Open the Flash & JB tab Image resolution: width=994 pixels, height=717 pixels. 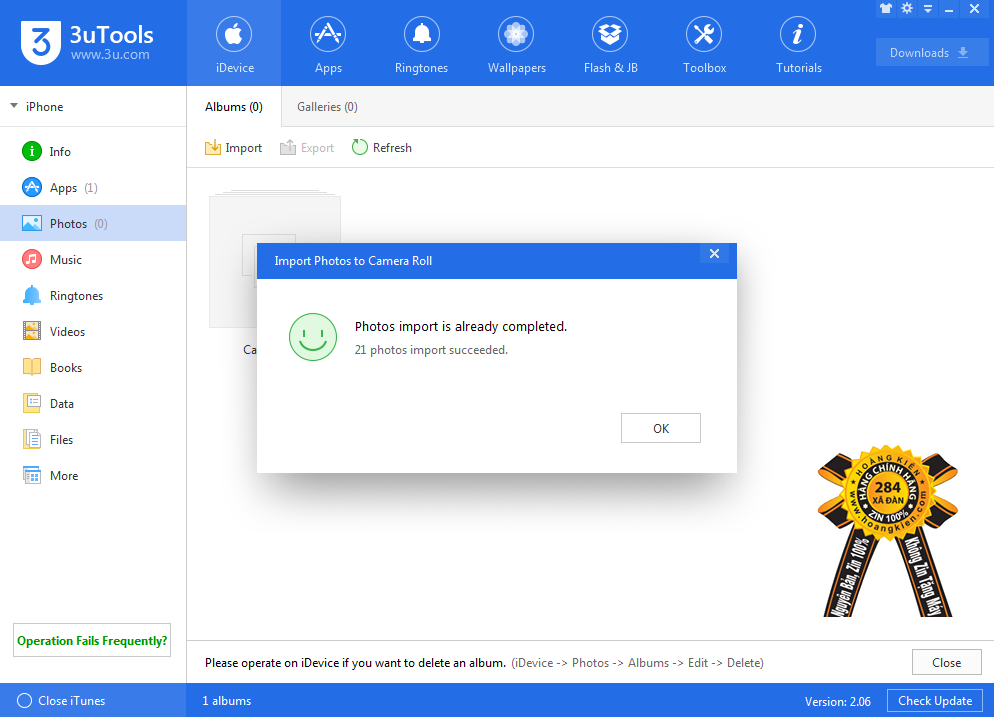click(x=610, y=44)
